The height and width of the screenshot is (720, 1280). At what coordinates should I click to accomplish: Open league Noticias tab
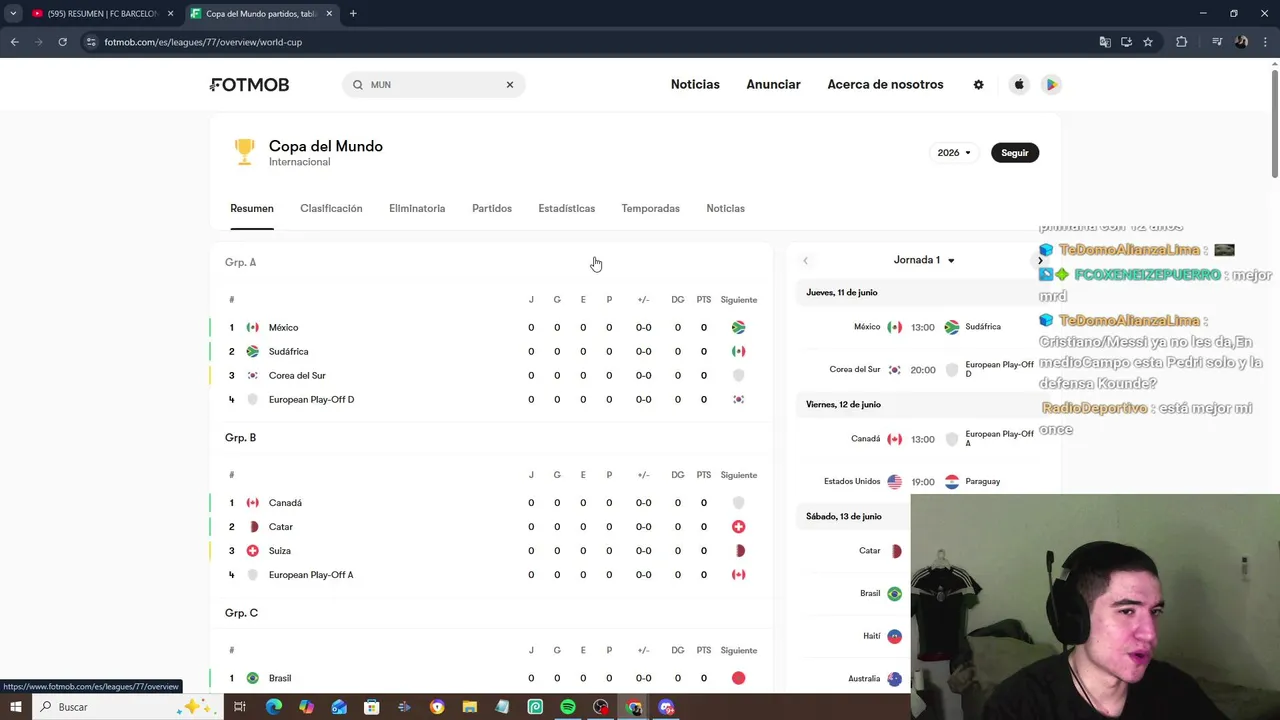(725, 208)
